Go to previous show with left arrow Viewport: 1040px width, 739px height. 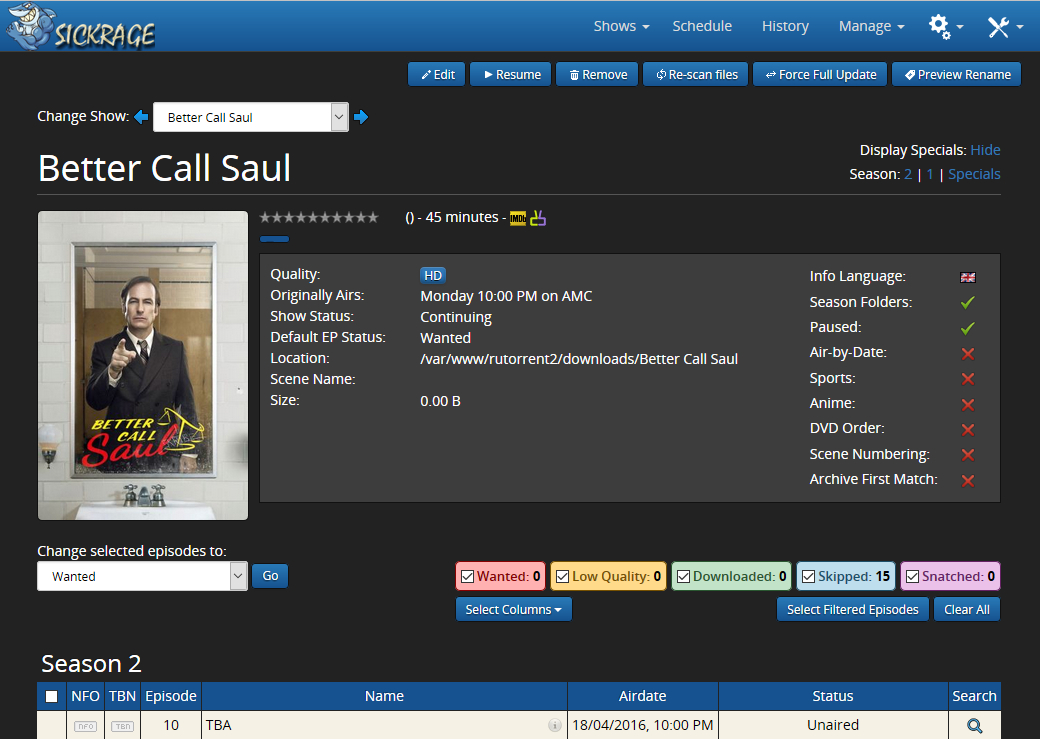point(141,117)
